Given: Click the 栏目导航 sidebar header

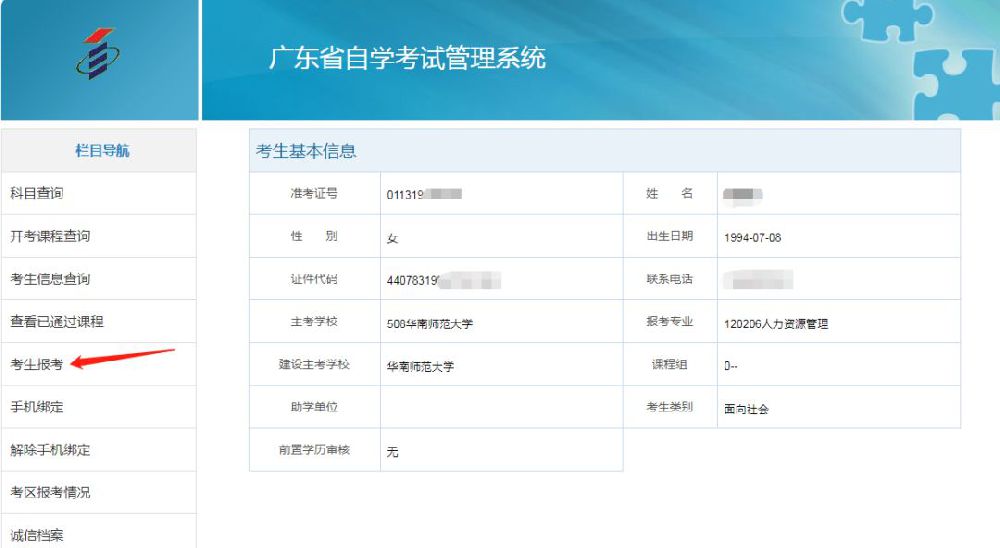Looking at the screenshot, I should pyautogui.click(x=102, y=151).
